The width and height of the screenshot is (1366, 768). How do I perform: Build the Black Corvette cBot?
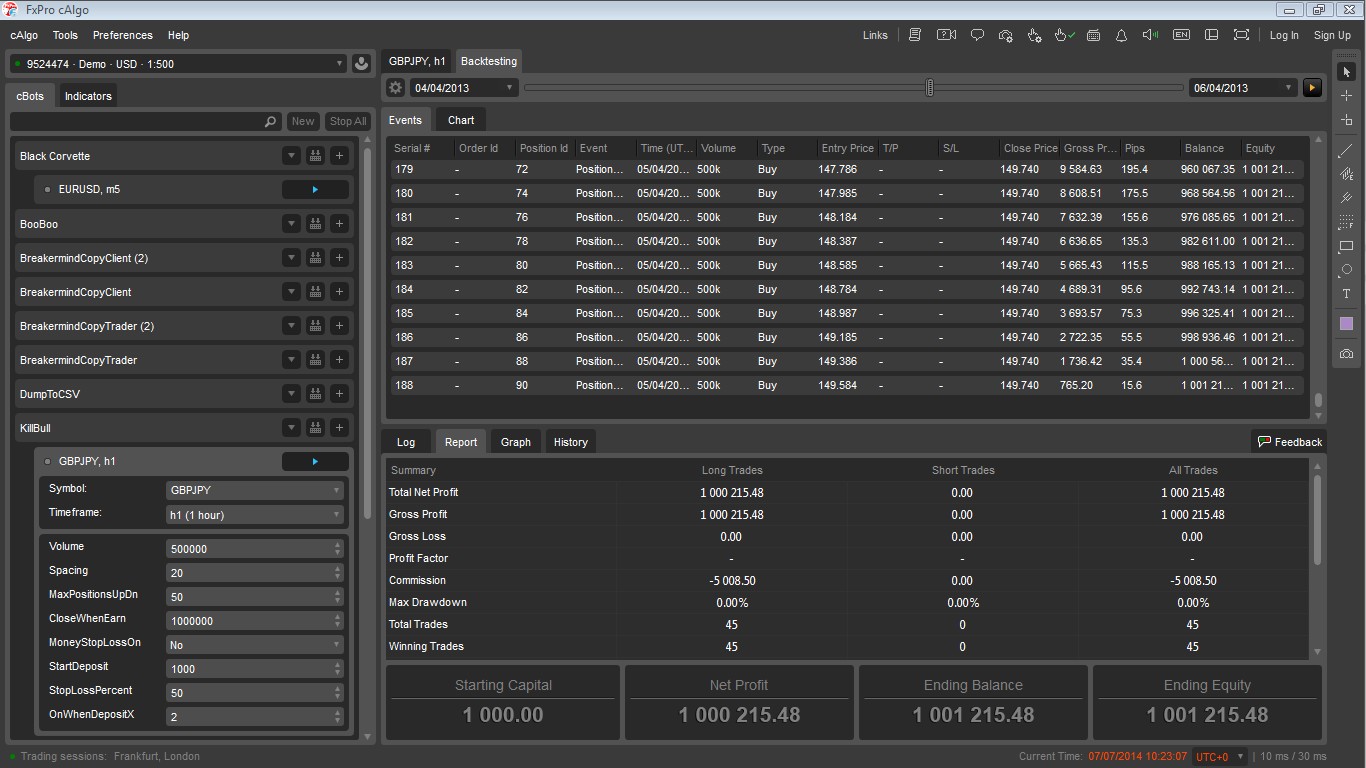315,156
